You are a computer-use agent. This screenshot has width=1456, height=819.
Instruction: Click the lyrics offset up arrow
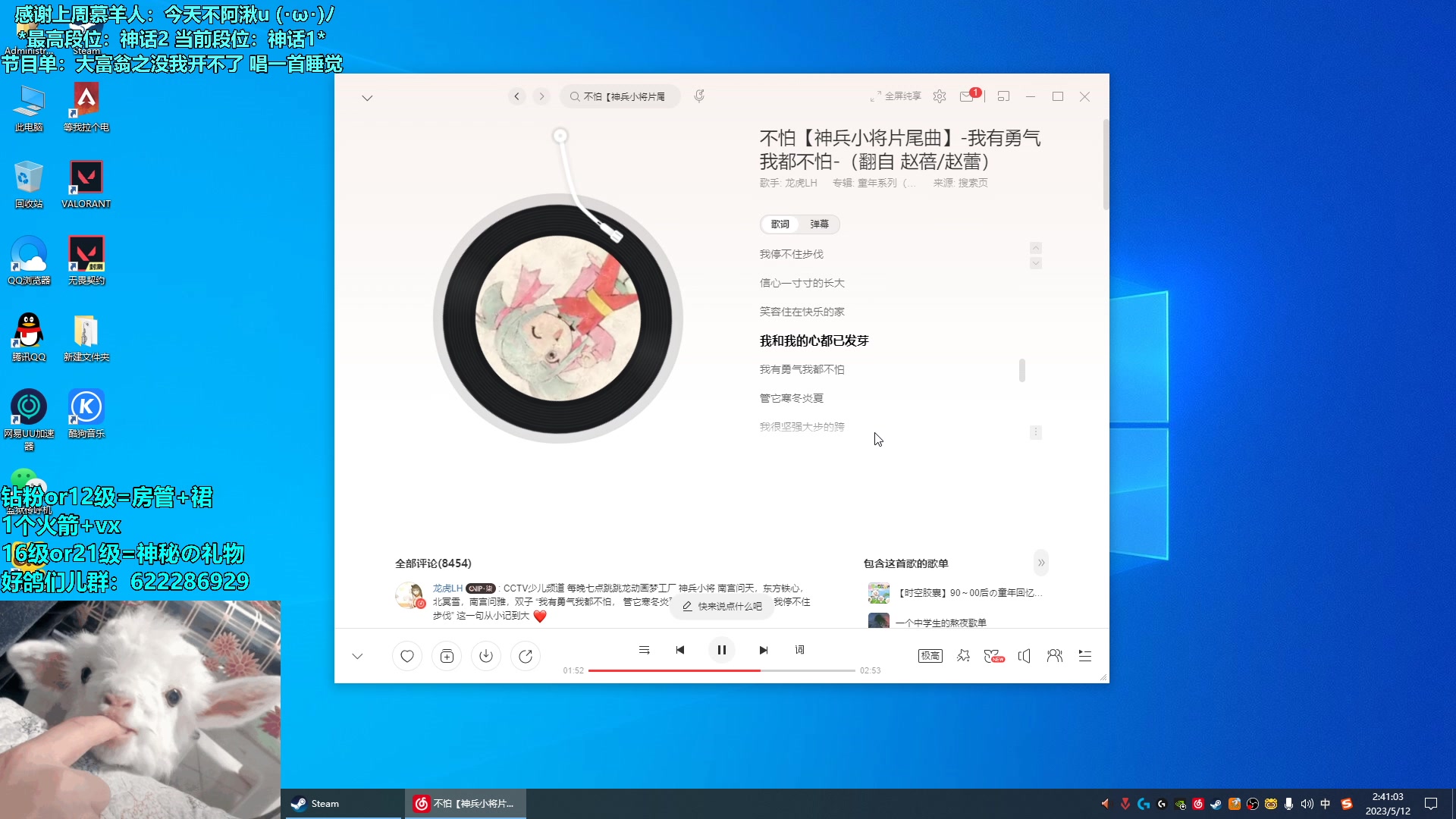[x=1036, y=248]
